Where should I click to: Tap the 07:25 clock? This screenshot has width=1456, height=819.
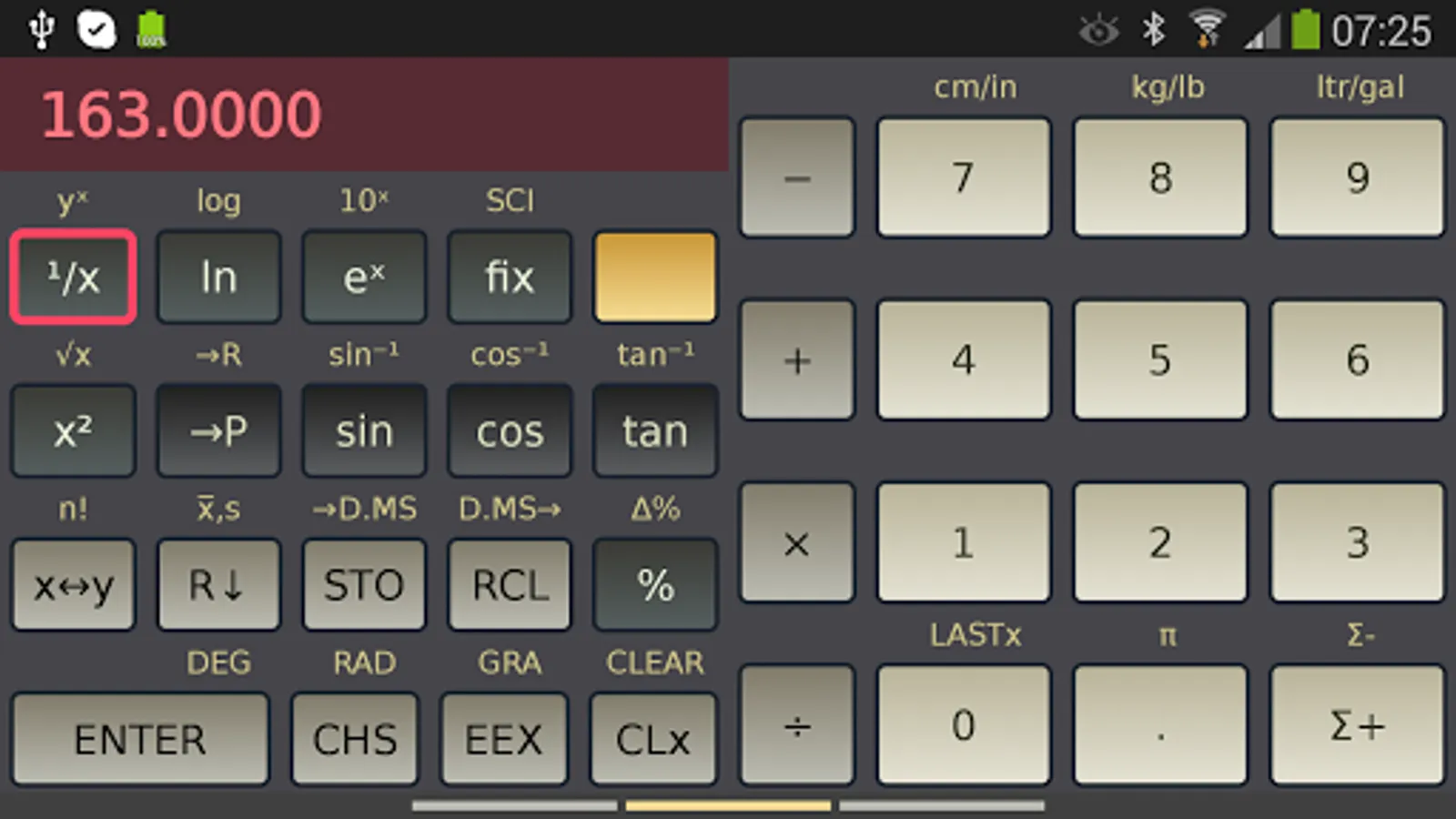click(1381, 31)
